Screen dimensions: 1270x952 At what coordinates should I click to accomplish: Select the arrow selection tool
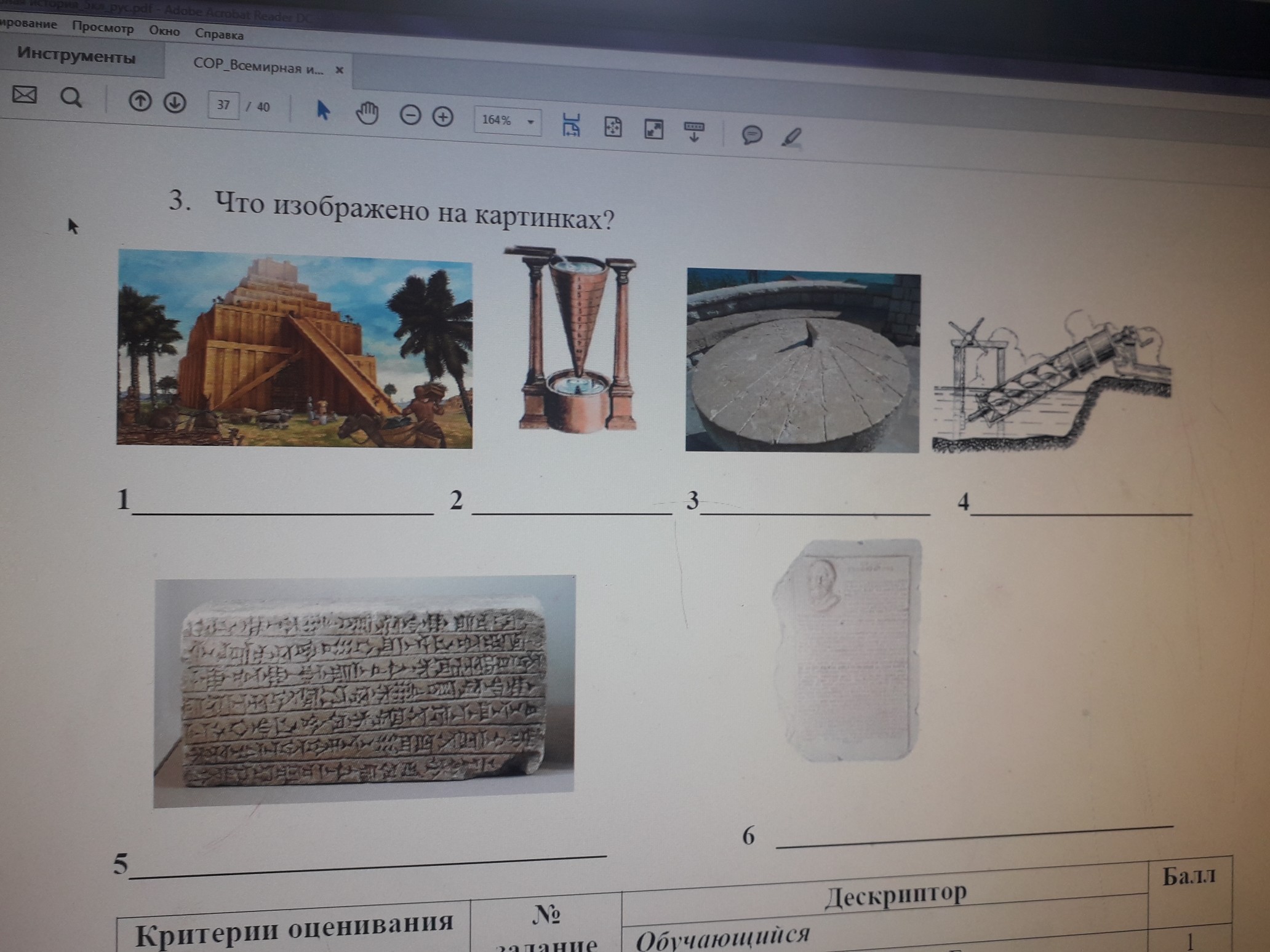(x=322, y=111)
